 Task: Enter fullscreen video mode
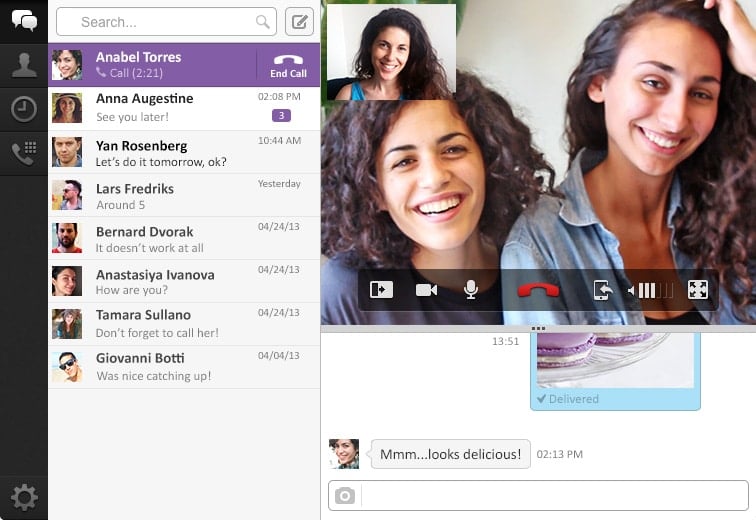tap(698, 290)
